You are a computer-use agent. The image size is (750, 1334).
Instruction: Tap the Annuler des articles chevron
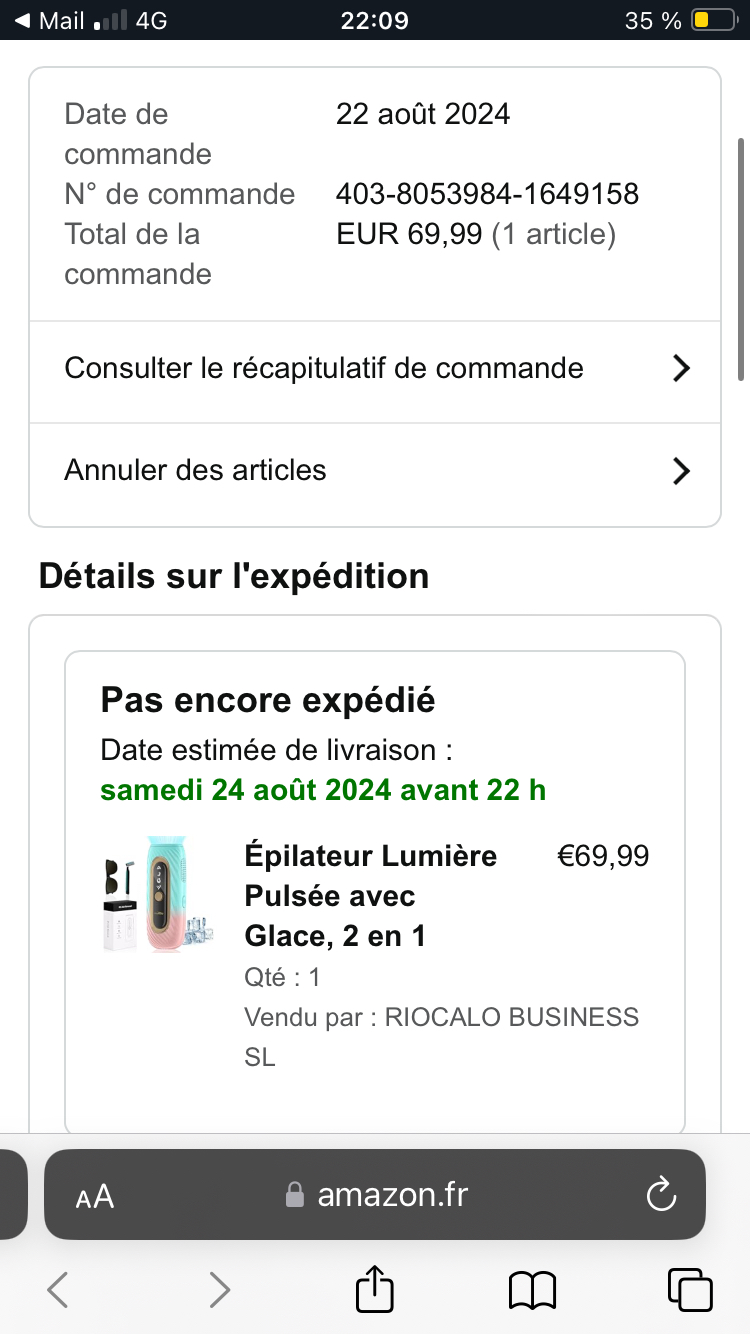point(681,471)
